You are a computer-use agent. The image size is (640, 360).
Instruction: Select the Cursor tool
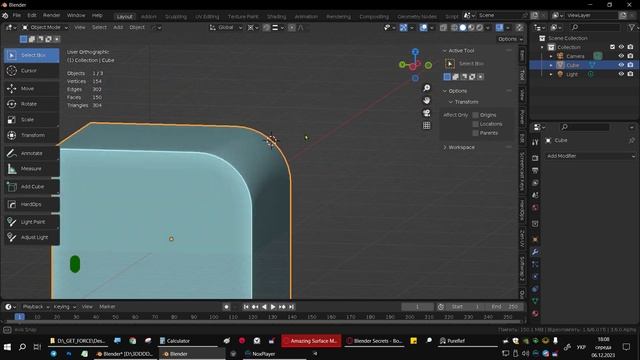point(31,71)
